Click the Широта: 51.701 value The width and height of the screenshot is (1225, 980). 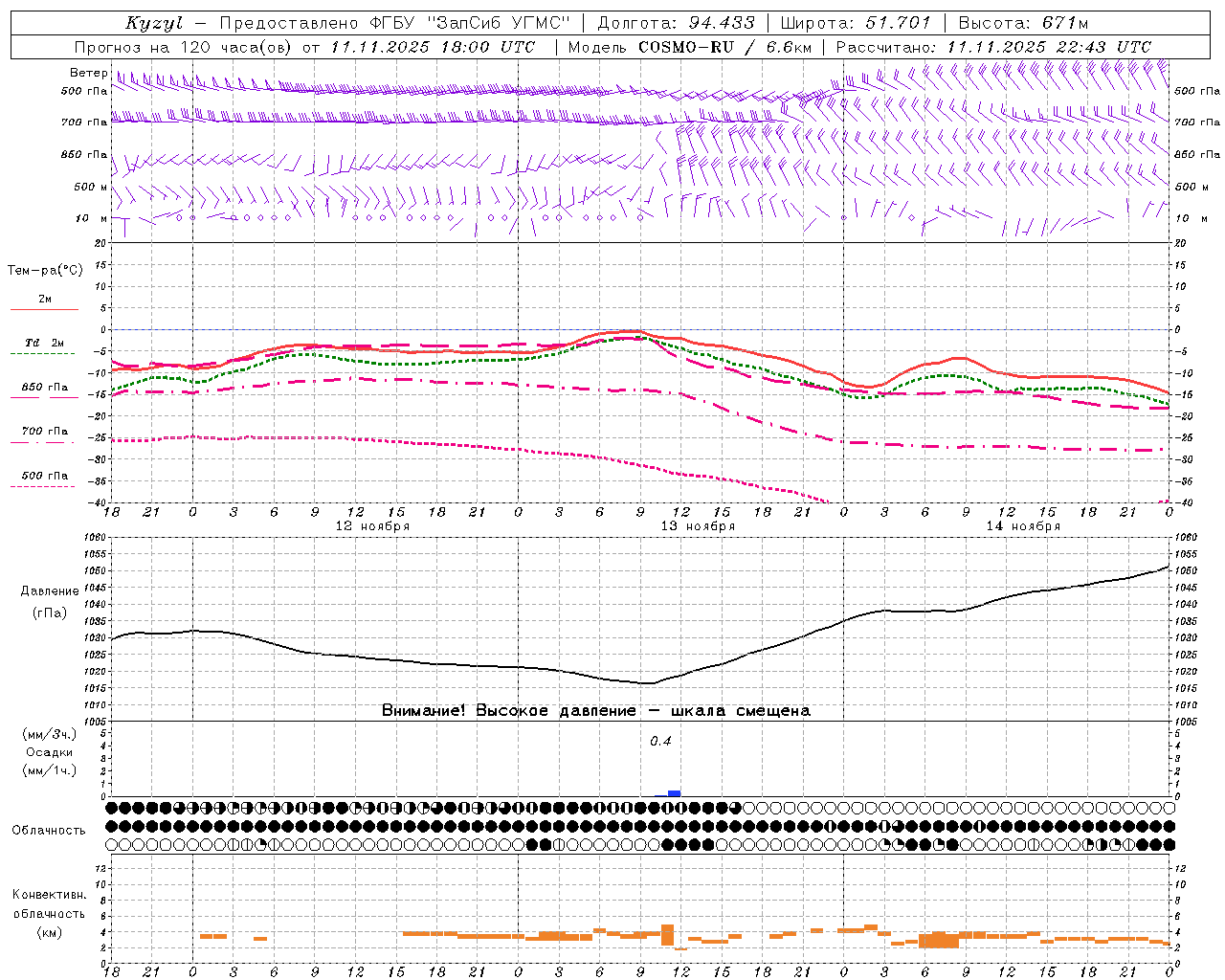tap(856, 23)
